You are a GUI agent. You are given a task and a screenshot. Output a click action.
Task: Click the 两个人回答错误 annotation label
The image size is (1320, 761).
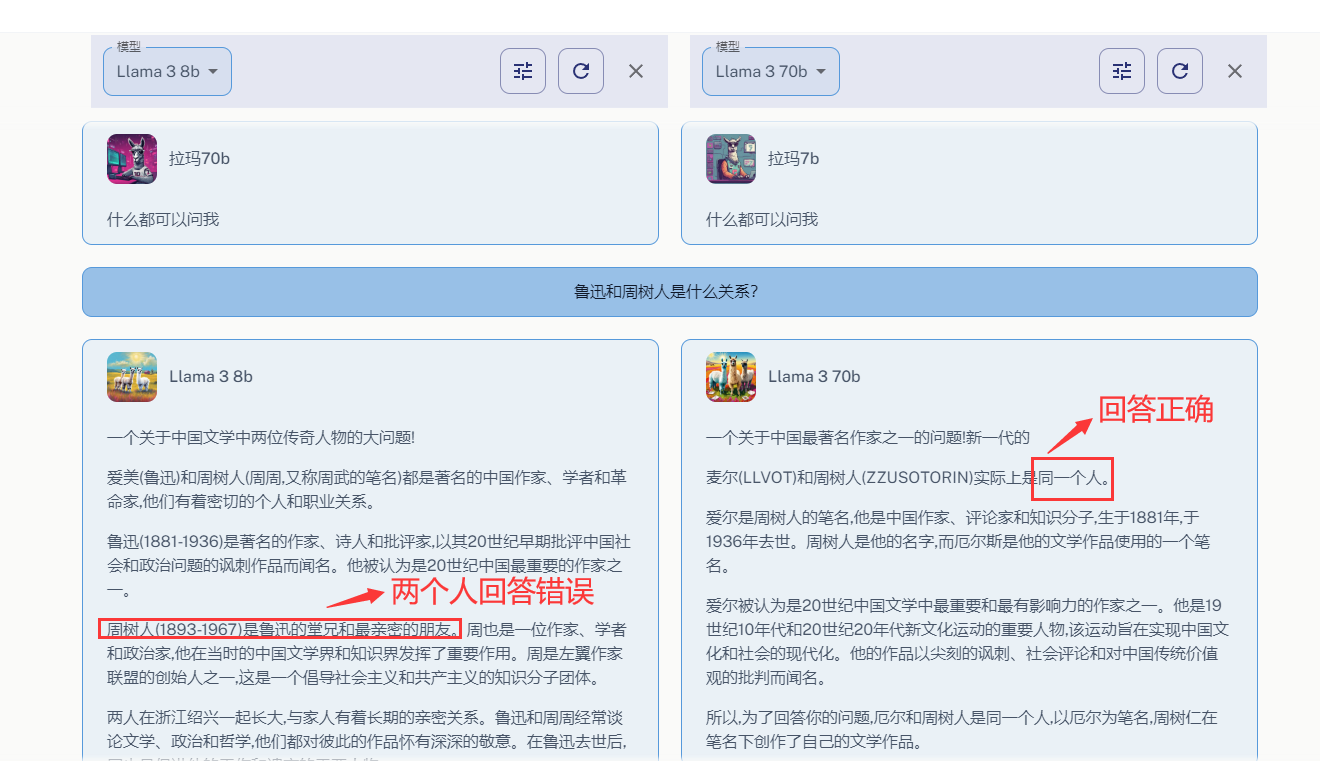[x=492, y=592]
